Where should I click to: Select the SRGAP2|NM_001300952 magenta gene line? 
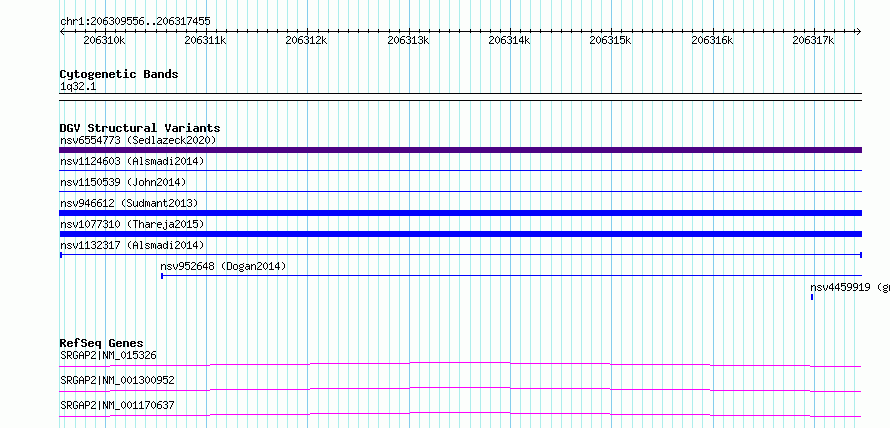[x=460, y=389]
